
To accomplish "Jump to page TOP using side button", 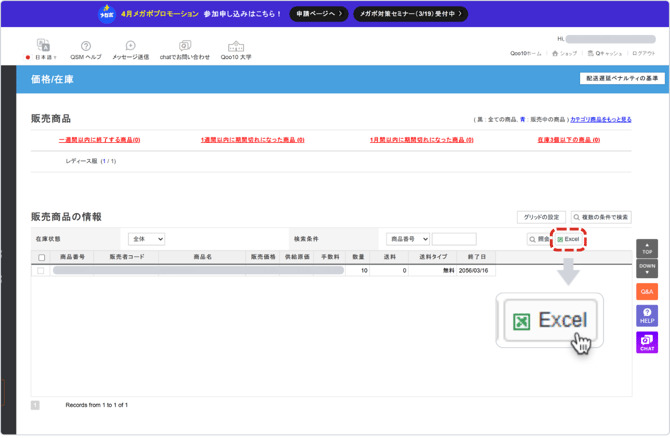I will click(647, 248).
